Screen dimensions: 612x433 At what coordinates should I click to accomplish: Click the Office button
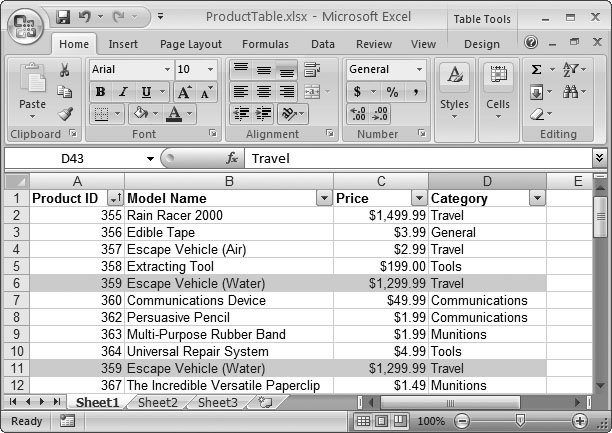click(25, 24)
